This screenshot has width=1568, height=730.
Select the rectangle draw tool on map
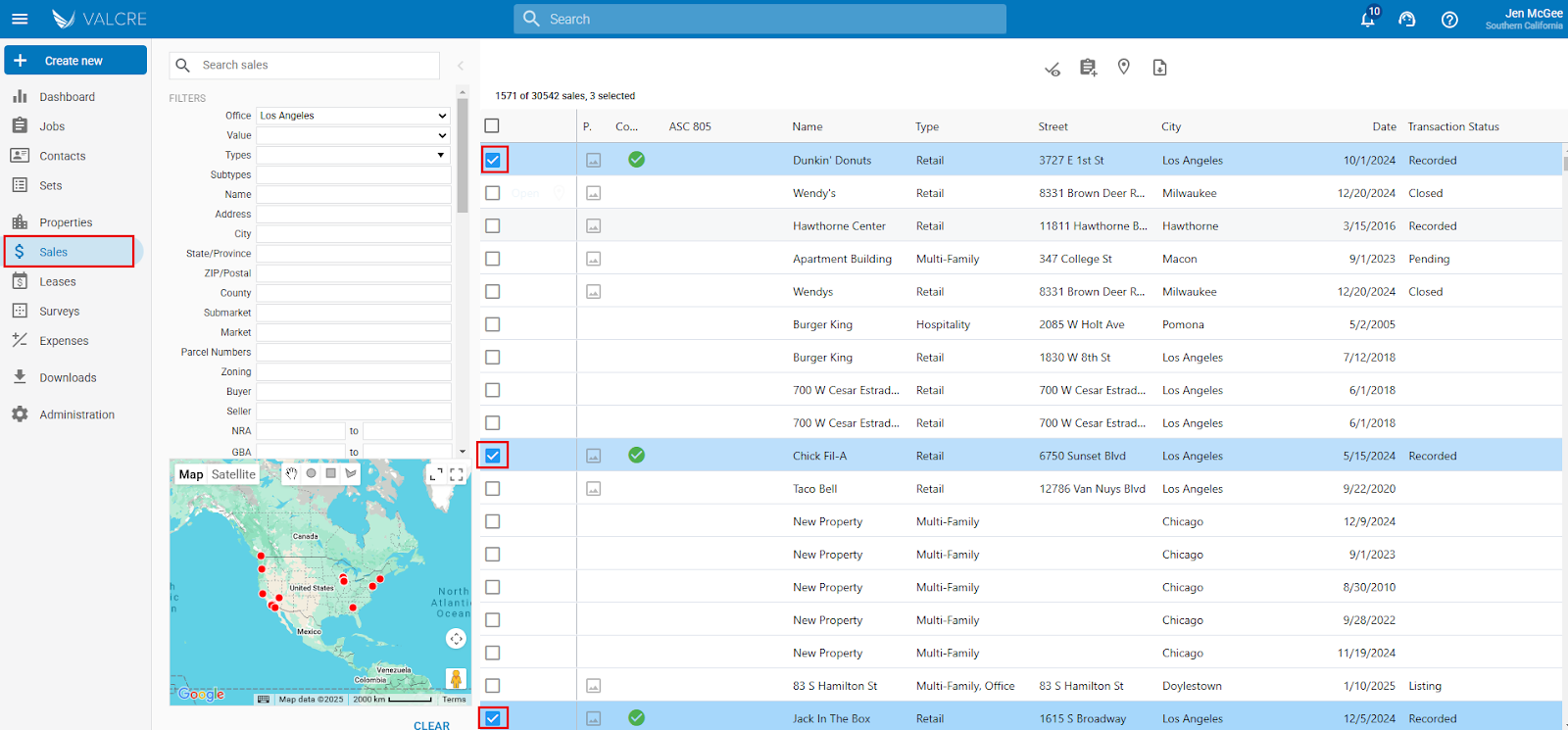330,473
